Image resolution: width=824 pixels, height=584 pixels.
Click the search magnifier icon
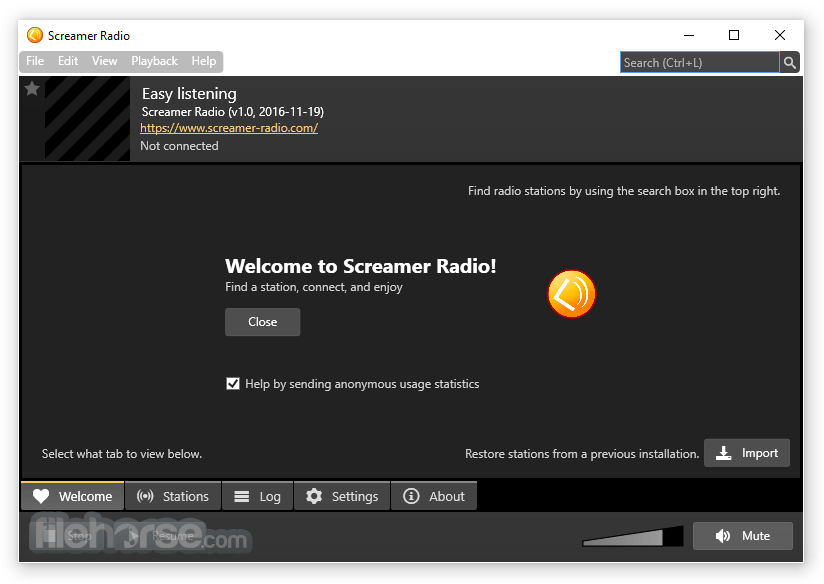789,63
